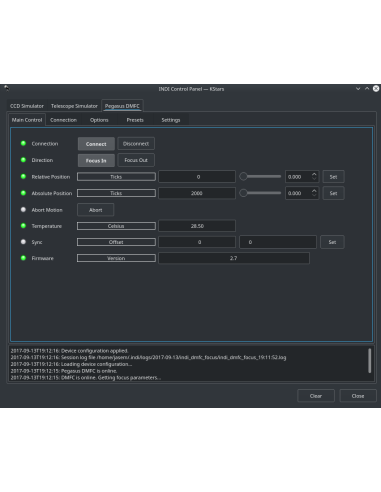The image size is (381, 492).
Task: Click log line 'Device configuration applied.'
Action: click(70, 351)
